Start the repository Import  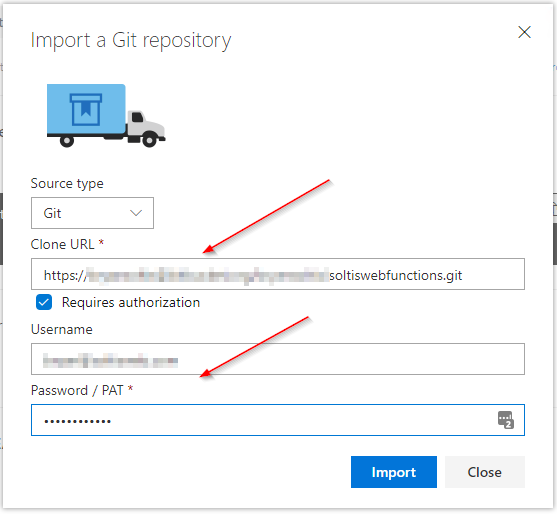pos(394,472)
